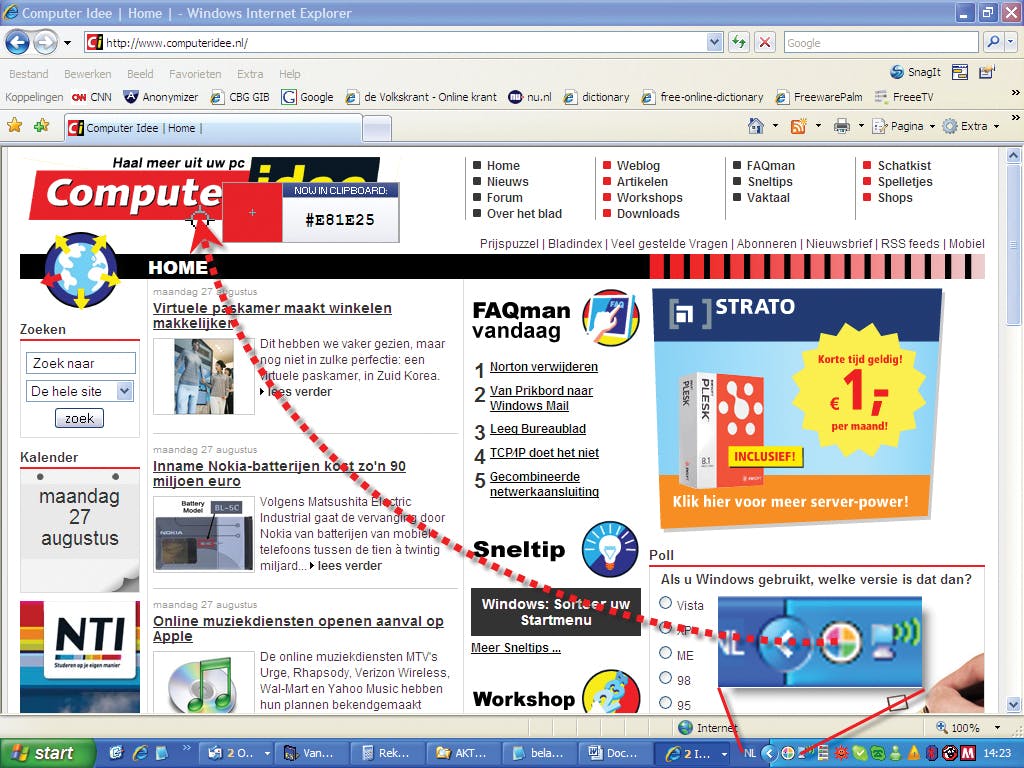Stop loading with the red X icon
1024x768 pixels.
764,43
